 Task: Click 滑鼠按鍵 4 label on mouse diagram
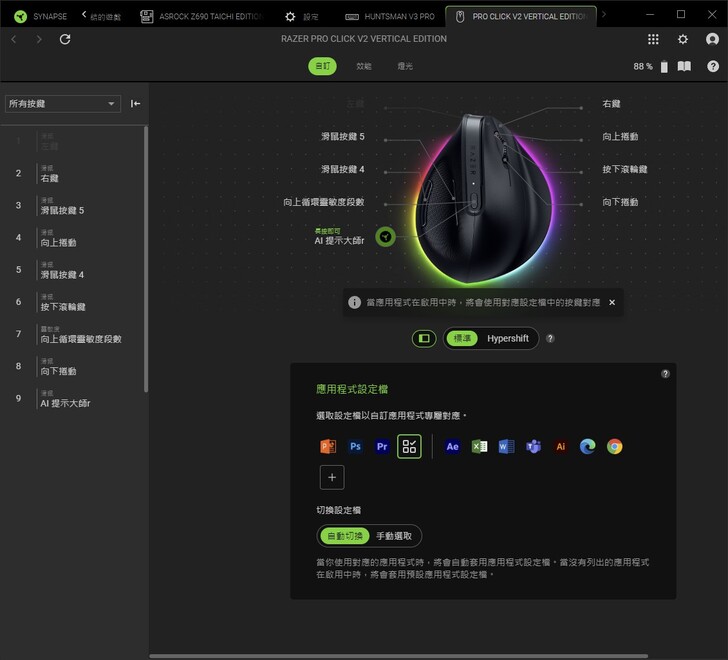343,169
